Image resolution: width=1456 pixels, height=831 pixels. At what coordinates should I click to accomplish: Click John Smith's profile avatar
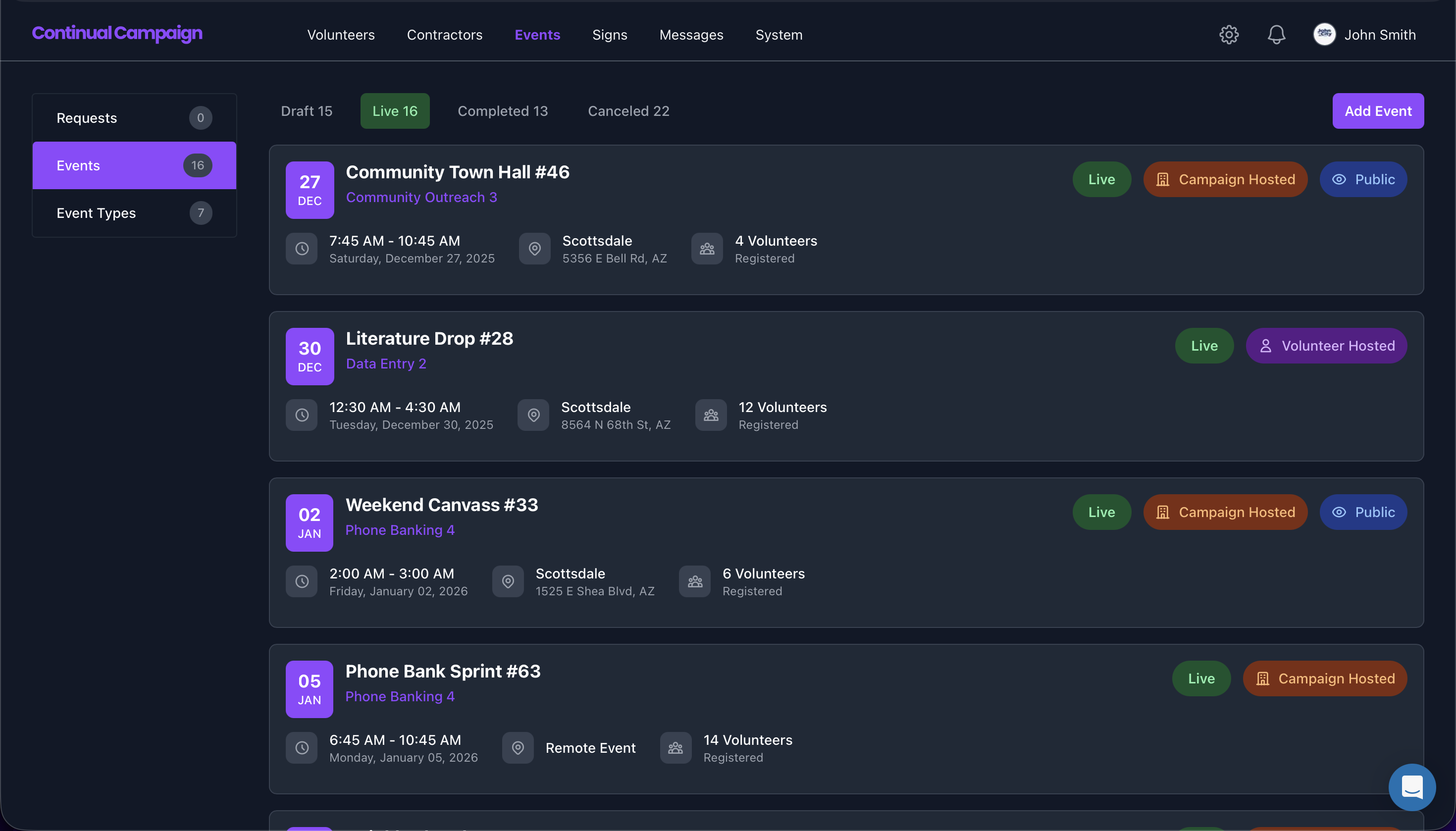coord(1324,35)
